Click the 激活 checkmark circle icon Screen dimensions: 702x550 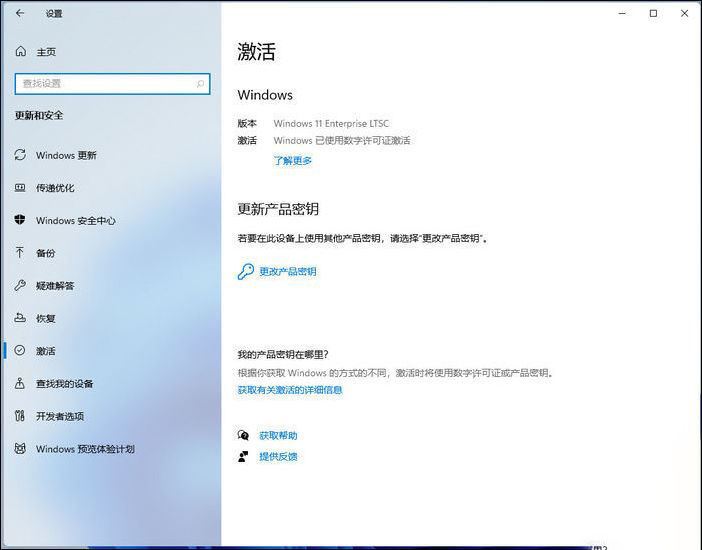[20, 350]
